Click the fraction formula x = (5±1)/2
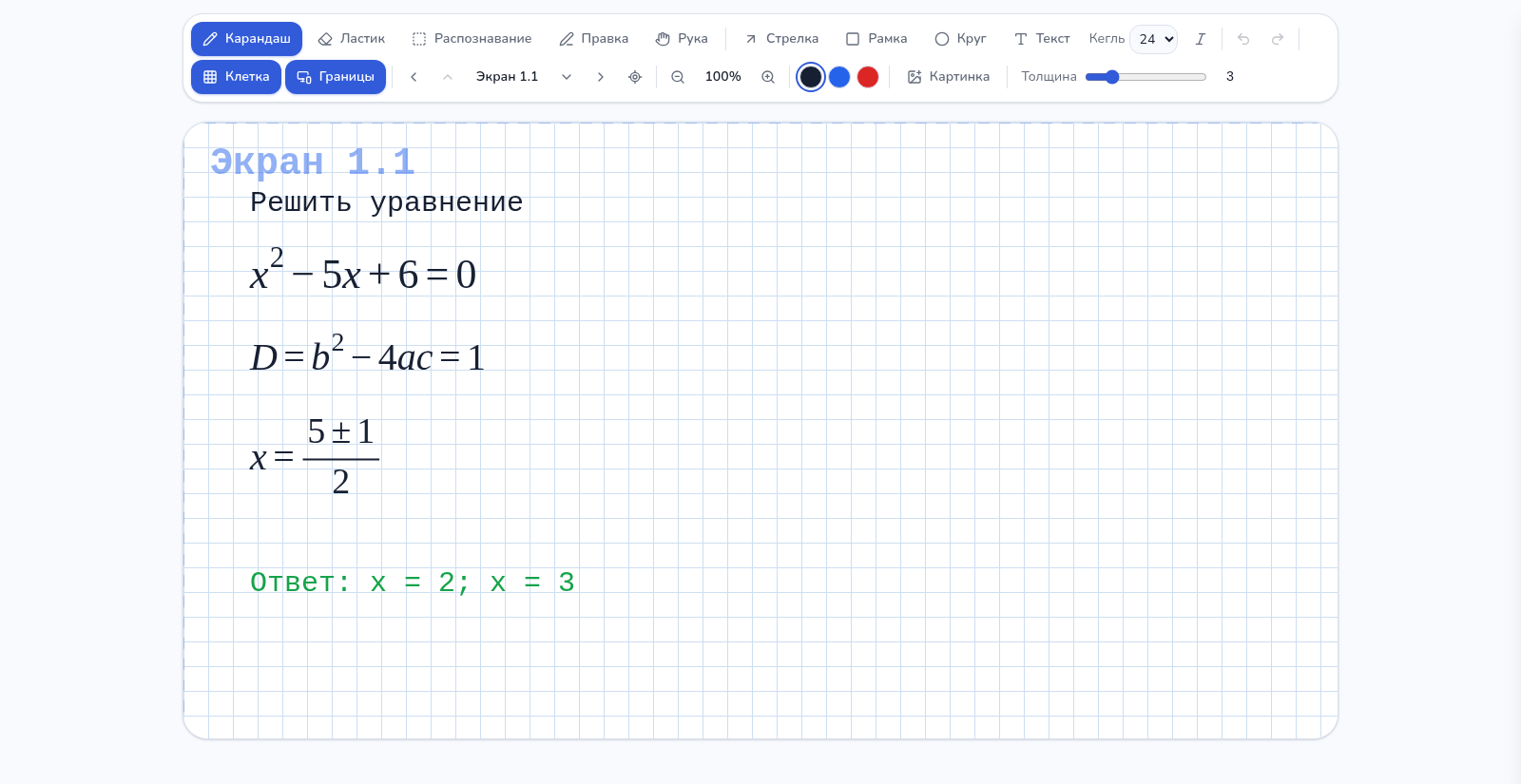Viewport: 1521px width, 784px height. [x=315, y=457]
